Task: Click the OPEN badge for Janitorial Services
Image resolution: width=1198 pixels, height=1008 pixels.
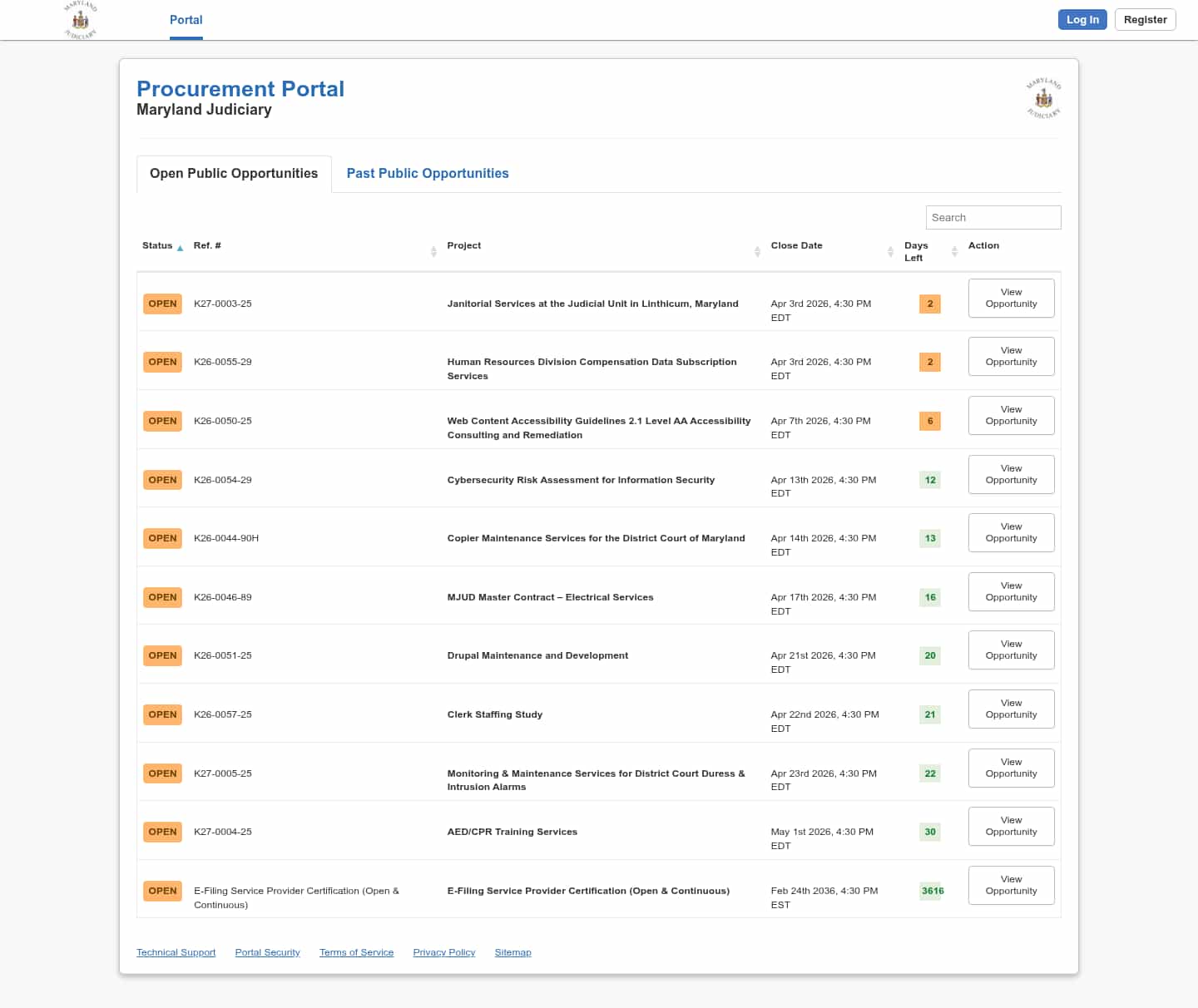Action: [x=162, y=304]
